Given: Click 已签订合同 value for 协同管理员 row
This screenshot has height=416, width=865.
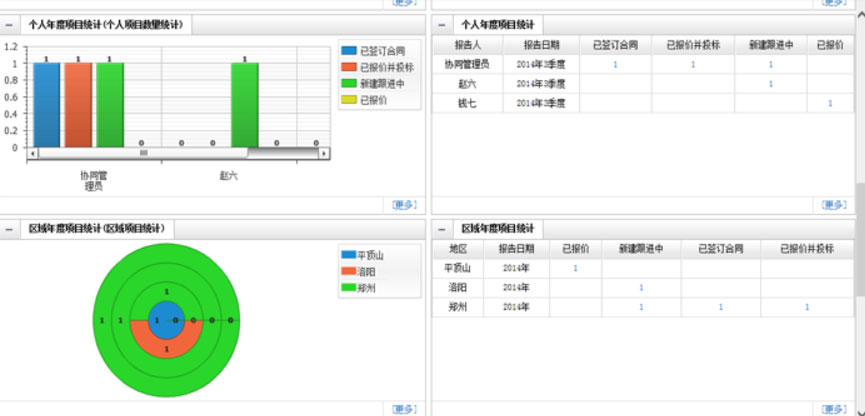Looking at the screenshot, I should point(615,65).
